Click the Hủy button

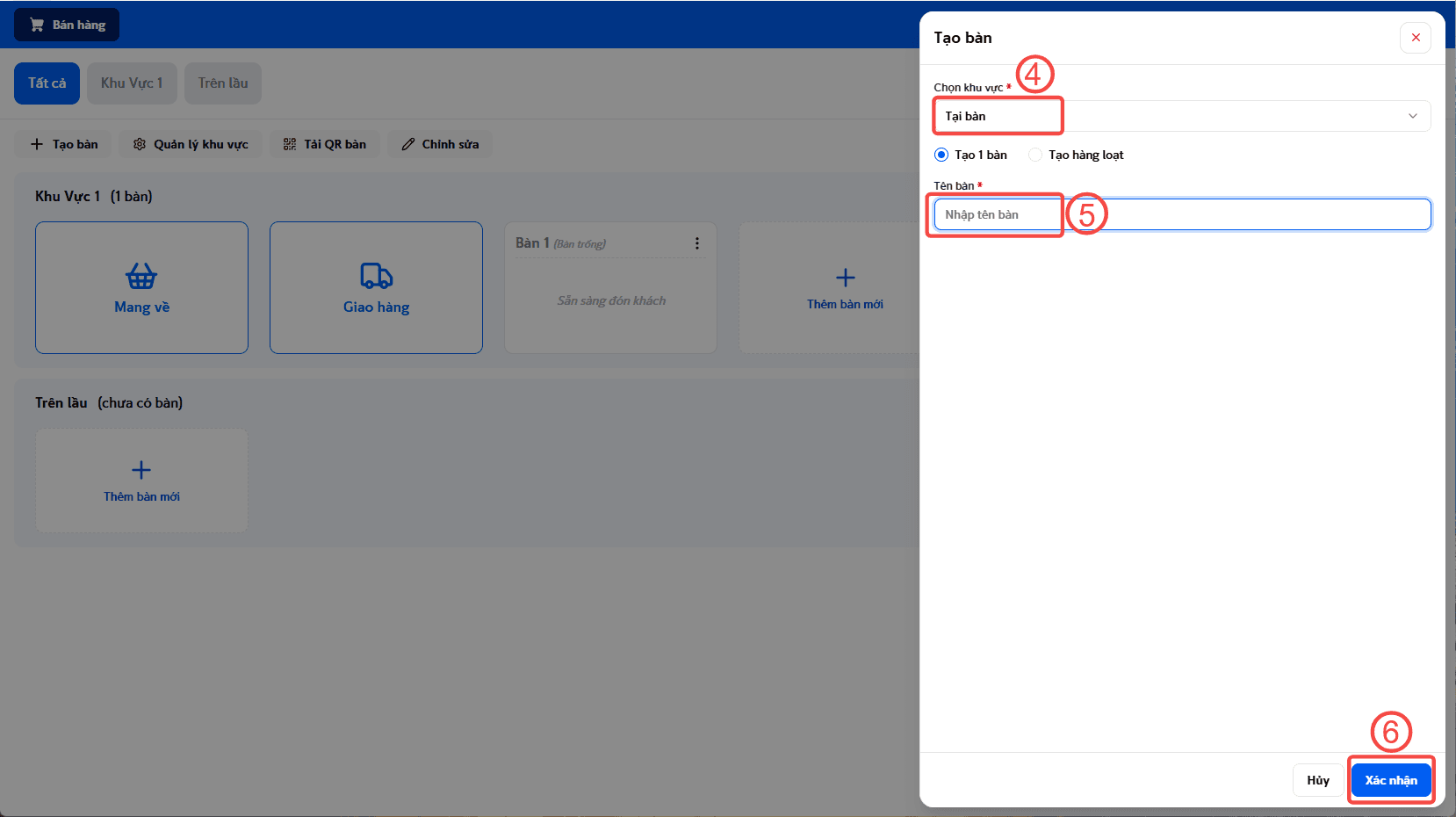(x=1318, y=780)
